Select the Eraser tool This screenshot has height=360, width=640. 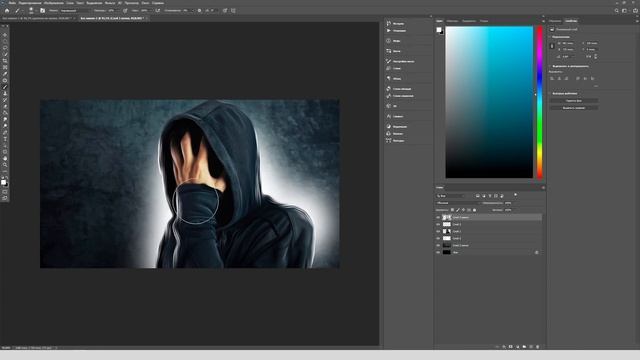tap(5, 106)
